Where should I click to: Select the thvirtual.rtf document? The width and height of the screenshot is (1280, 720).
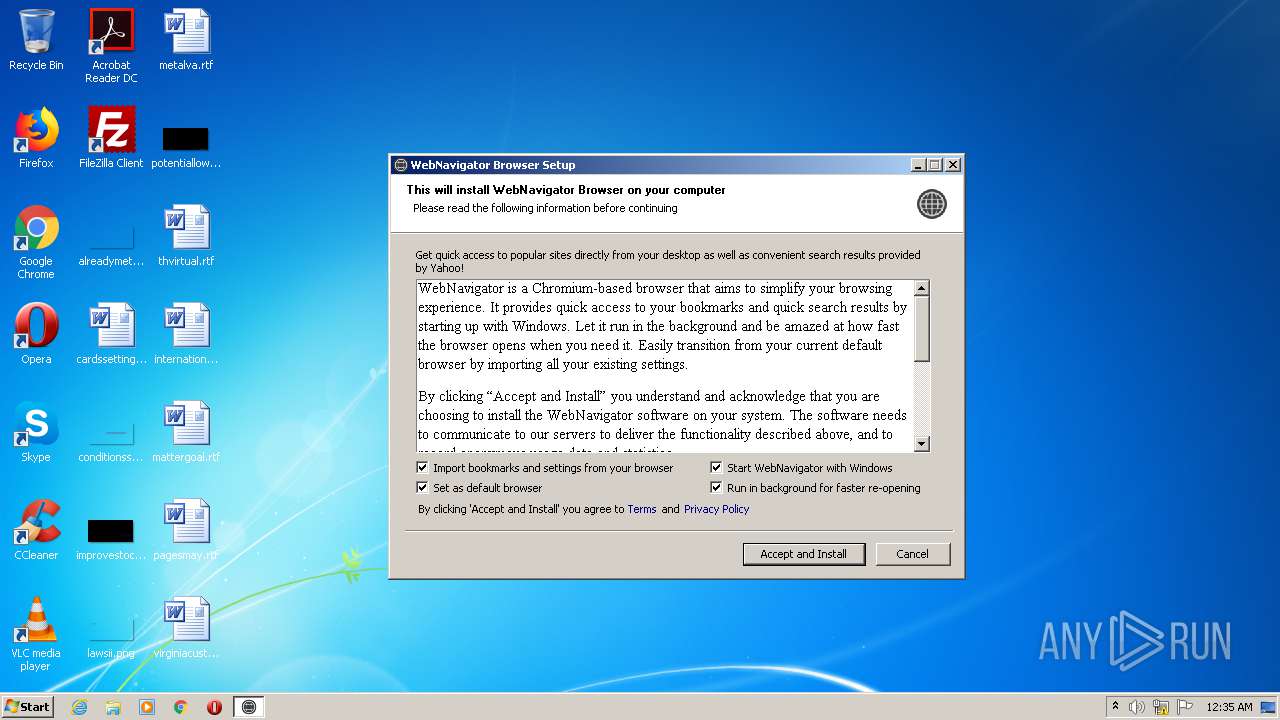click(186, 236)
